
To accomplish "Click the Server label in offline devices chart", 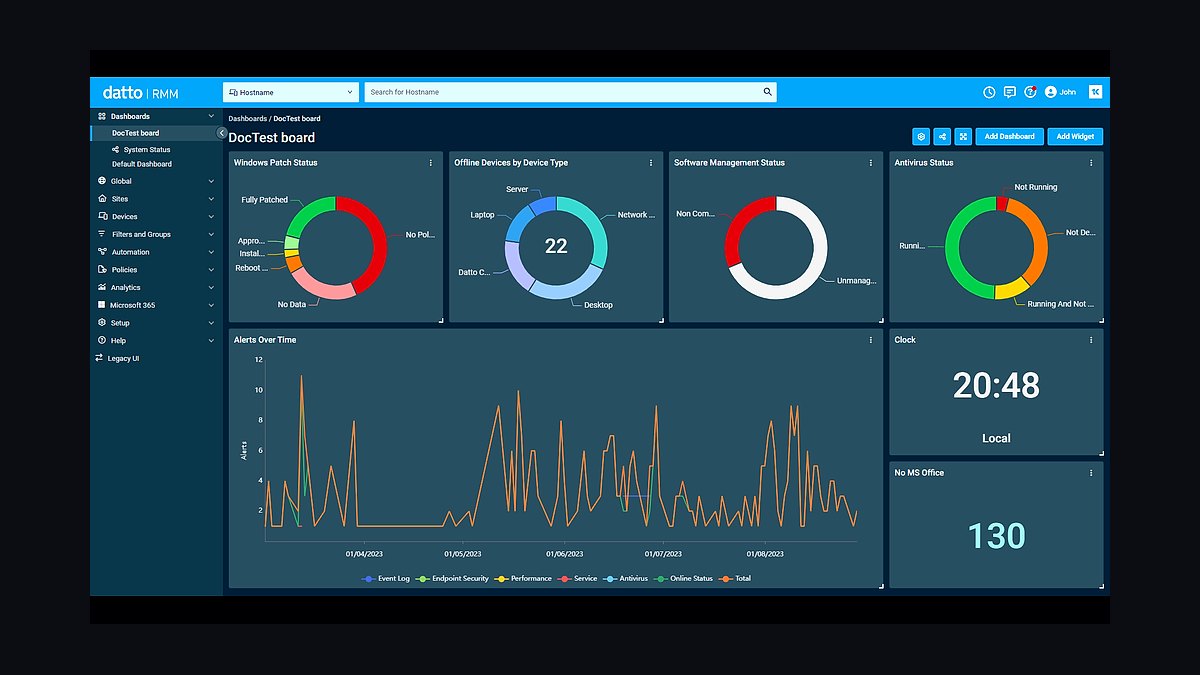I will pos(517,189).
